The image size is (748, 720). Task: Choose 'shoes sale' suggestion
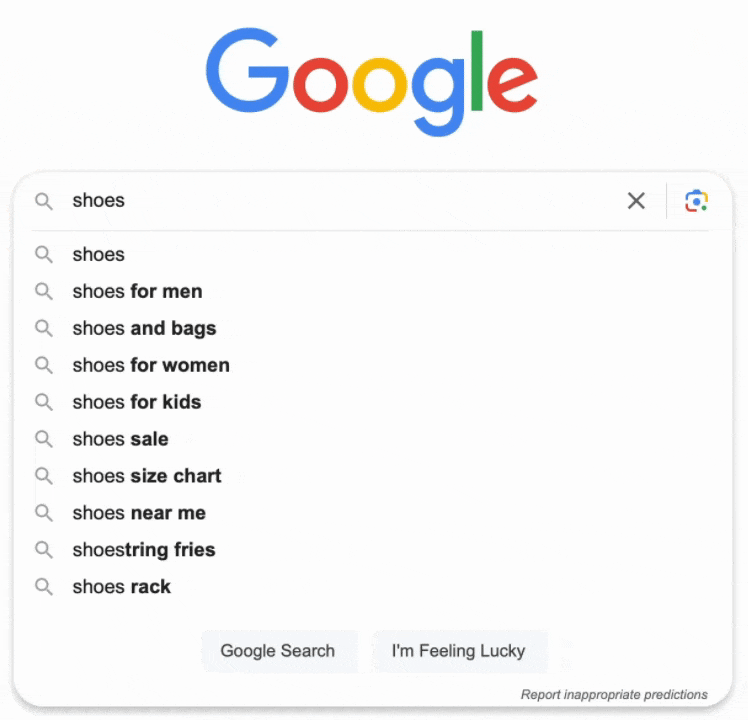click(x=373, y=439)
